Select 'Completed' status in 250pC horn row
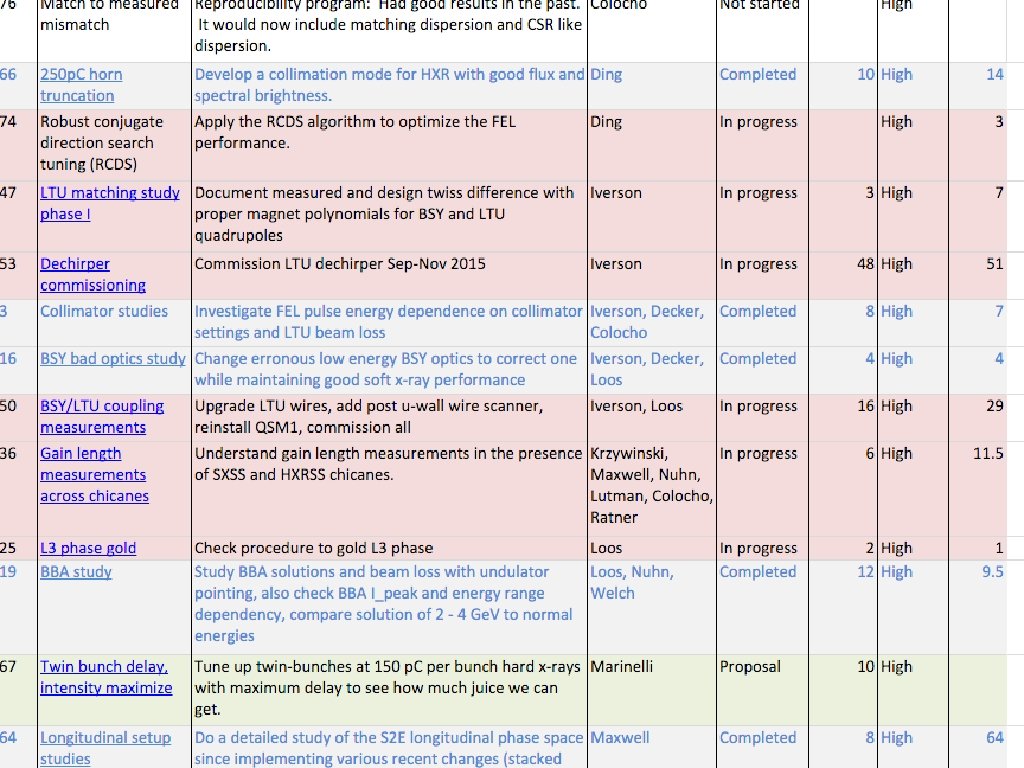 pos(762,86)
